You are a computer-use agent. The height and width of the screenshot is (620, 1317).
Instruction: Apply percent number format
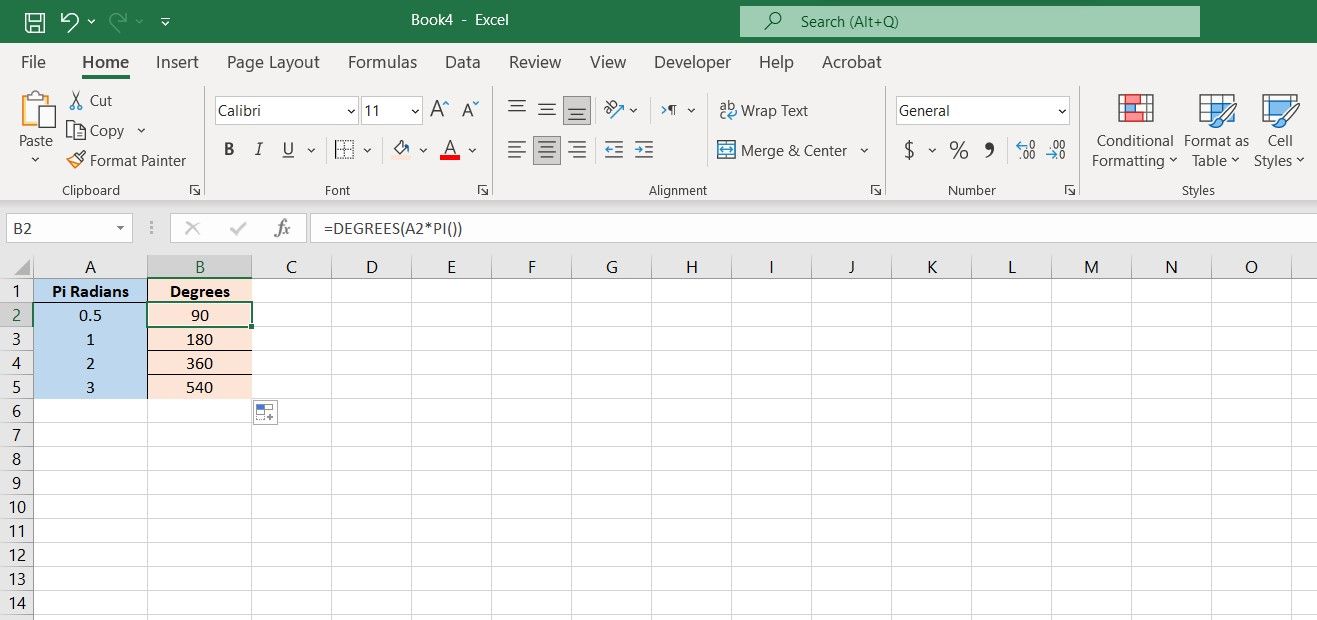[x=957, y=150]
